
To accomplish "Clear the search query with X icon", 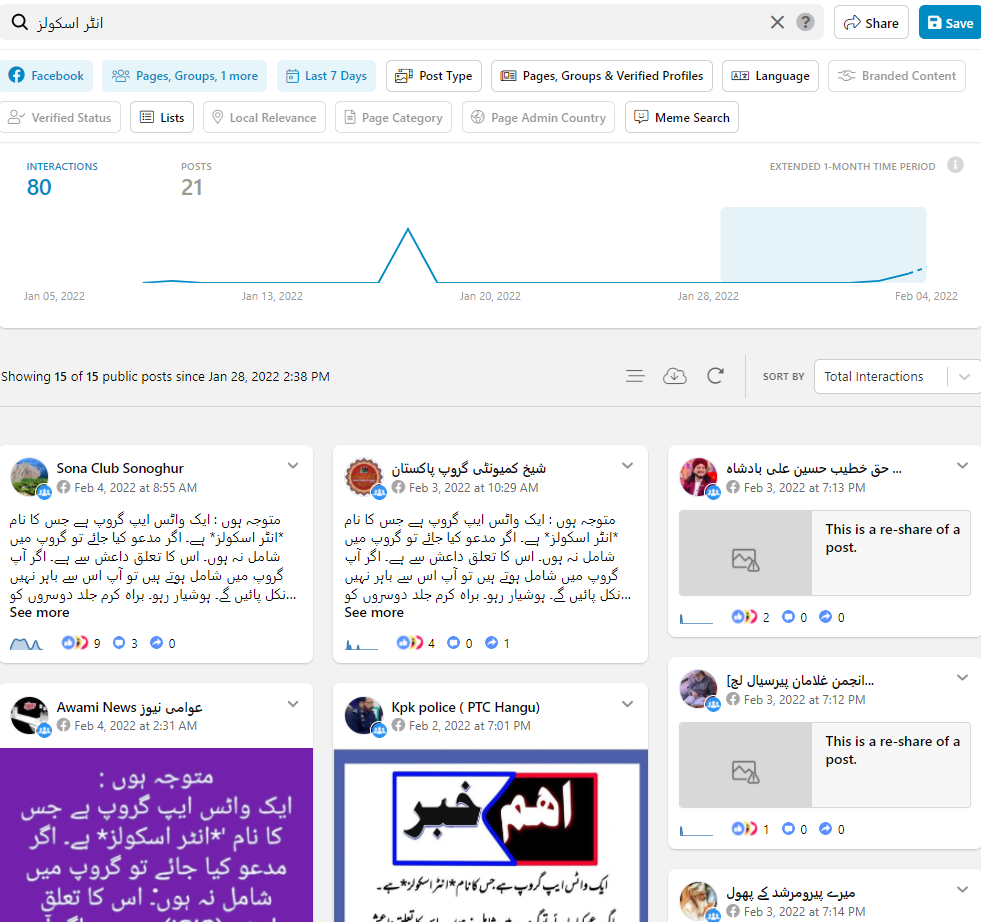I will click(x=777, y=23).
